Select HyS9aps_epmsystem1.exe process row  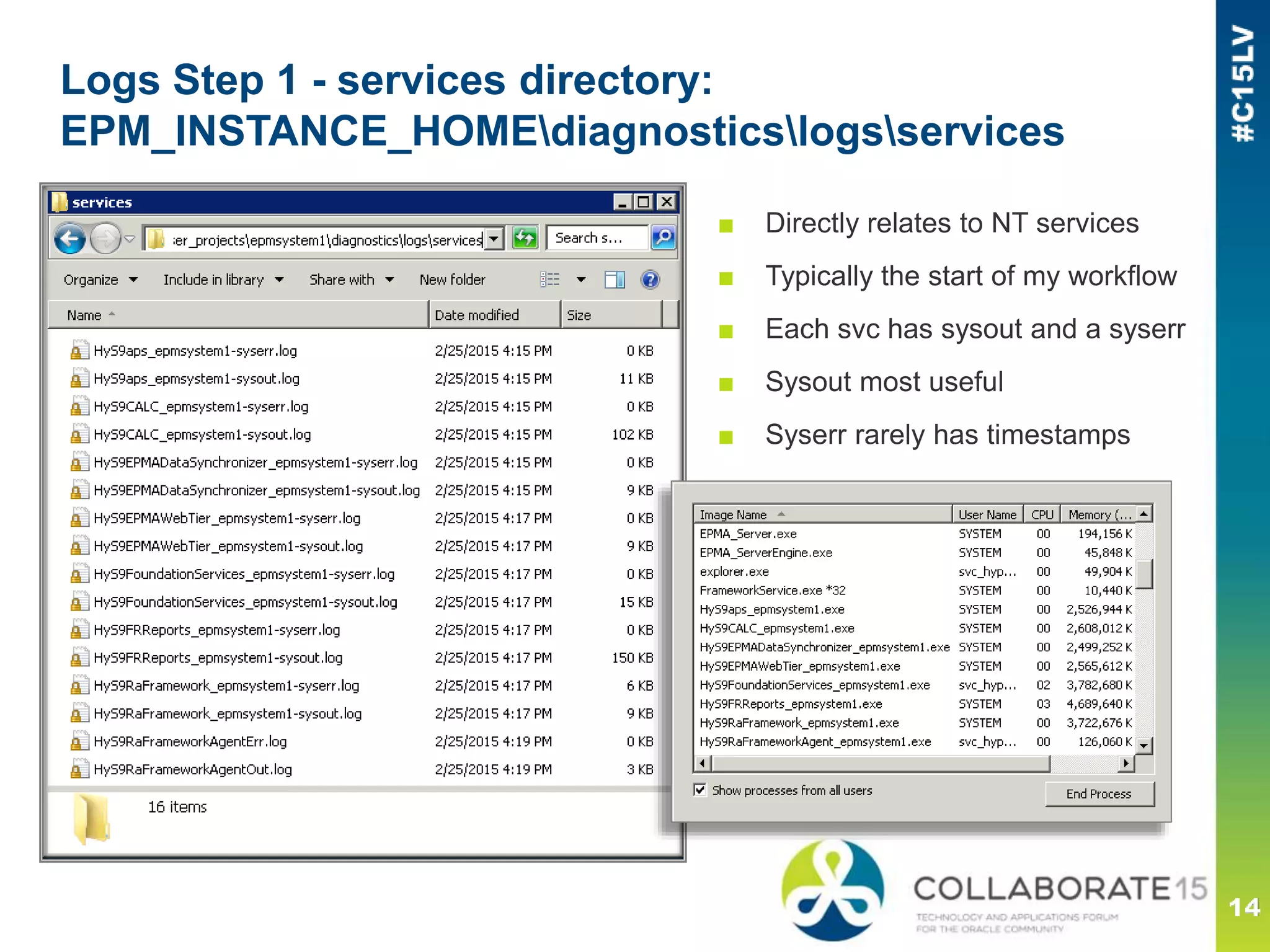(915, 609)
